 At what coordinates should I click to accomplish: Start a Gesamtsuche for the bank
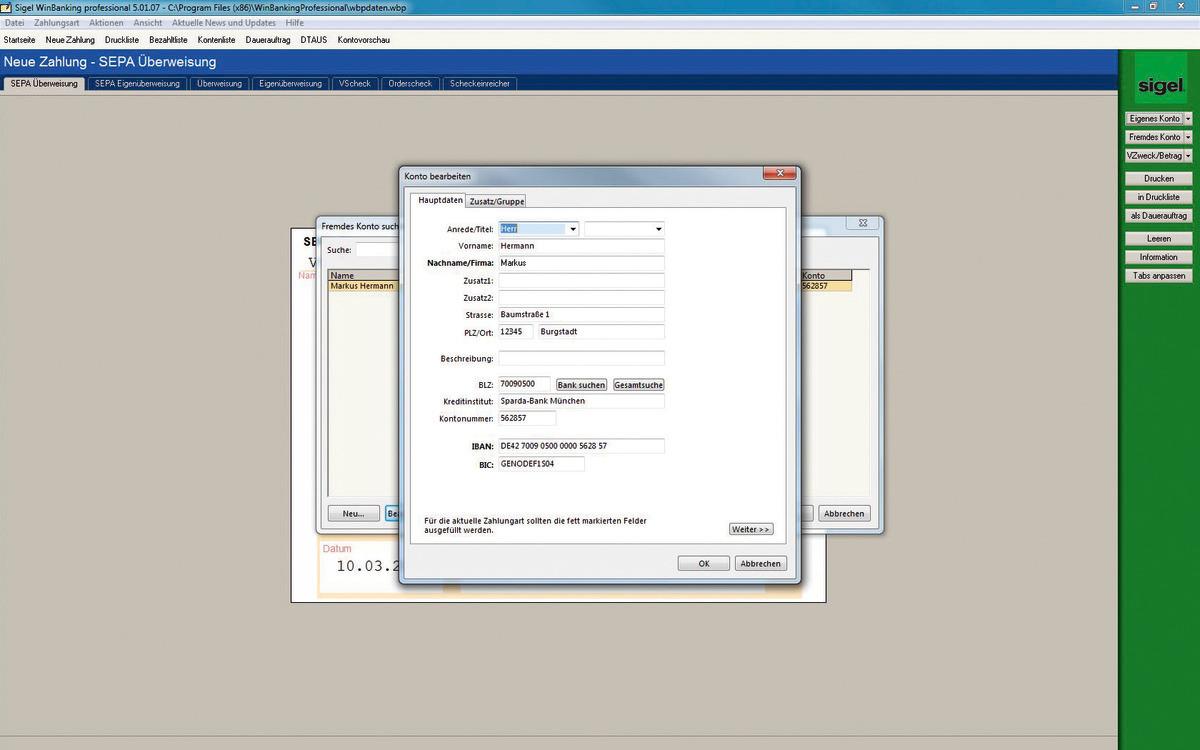coord(638,384)
